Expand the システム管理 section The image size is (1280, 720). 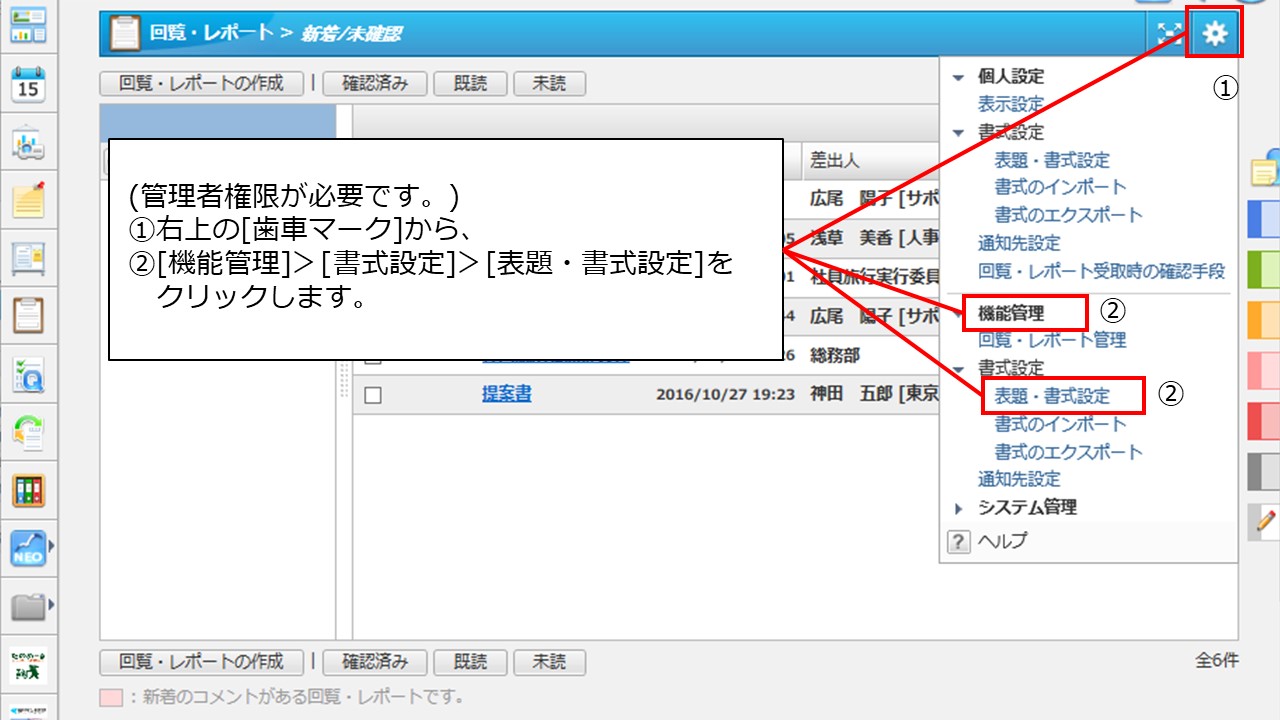[959, 508]
